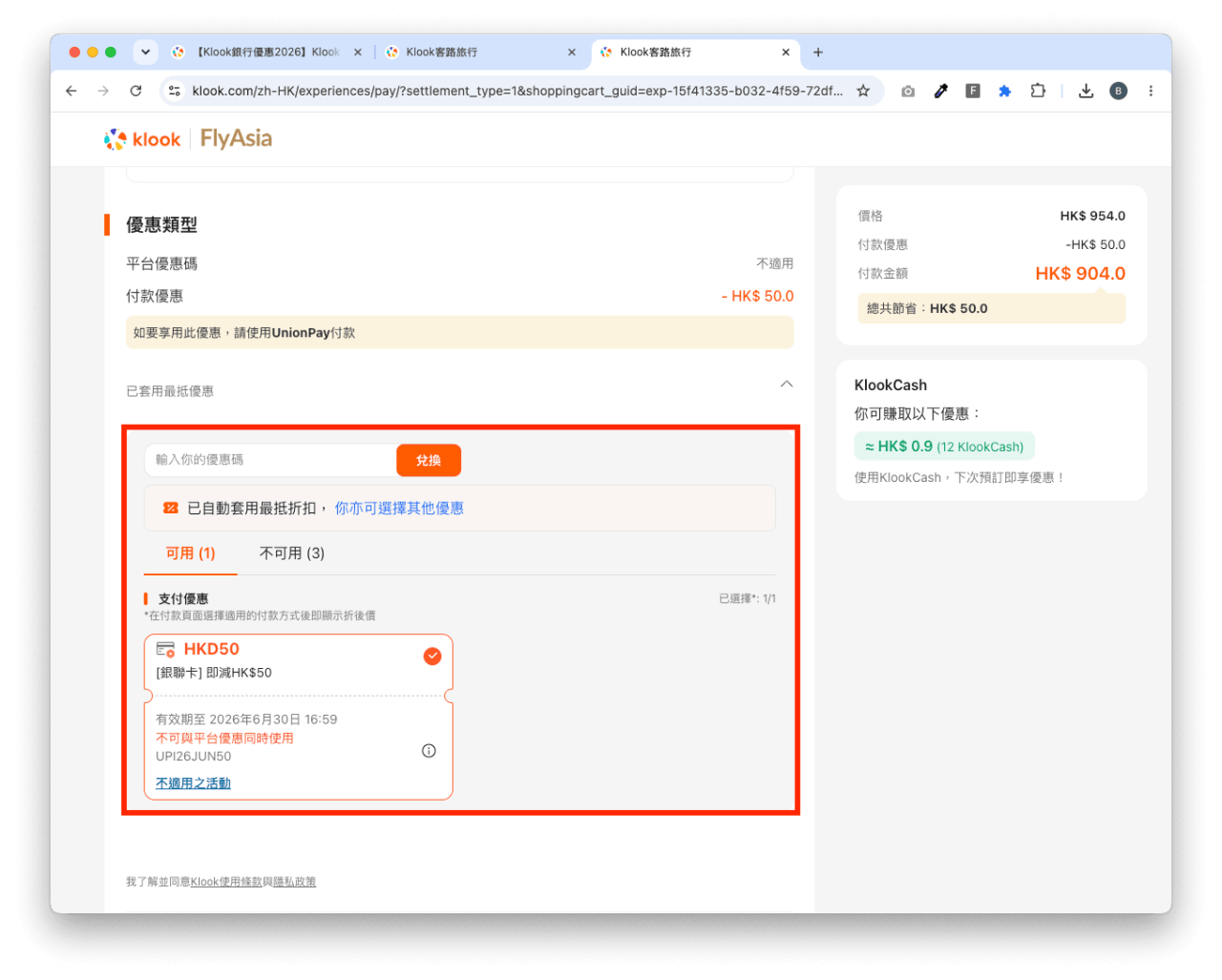The image size is (1222, 980).
Task: Click the info icon on HKD50 coupon
Action: click(429, 751)
